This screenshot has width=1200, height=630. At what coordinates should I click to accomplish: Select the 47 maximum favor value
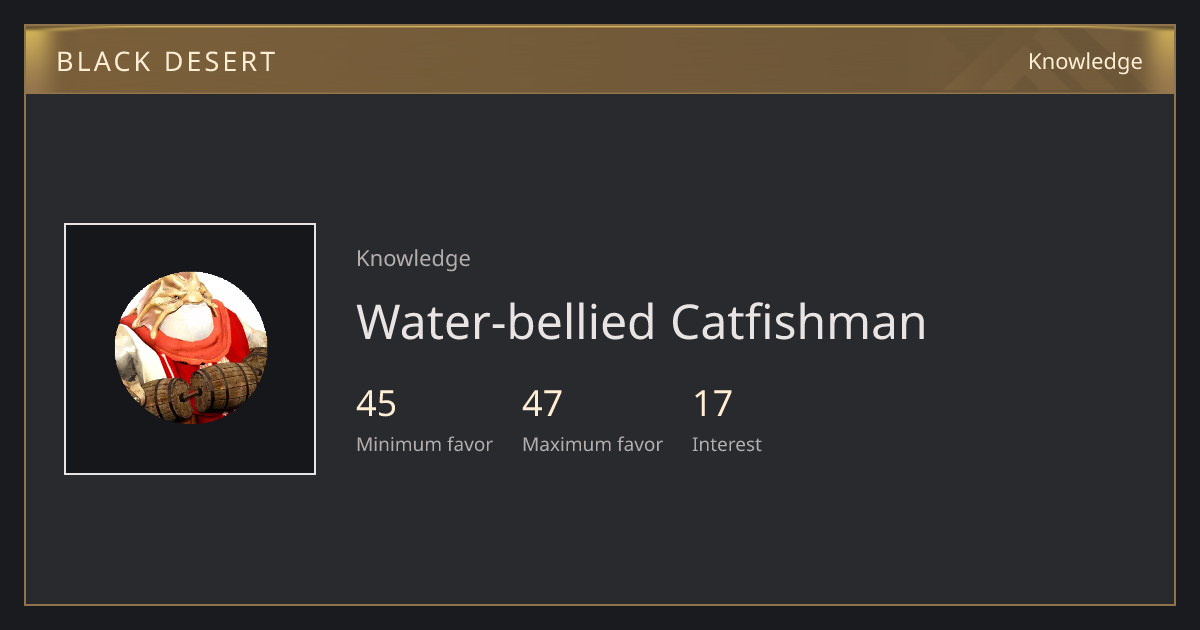[542, 404]
